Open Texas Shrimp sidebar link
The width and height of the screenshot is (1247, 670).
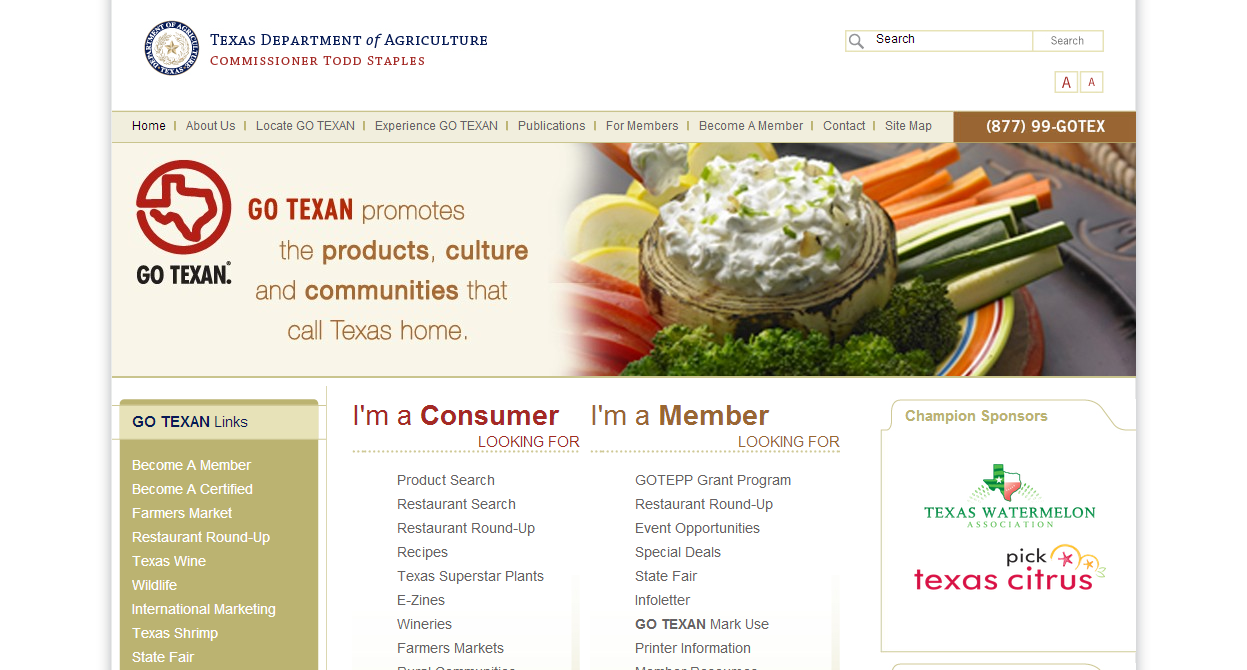175,633
